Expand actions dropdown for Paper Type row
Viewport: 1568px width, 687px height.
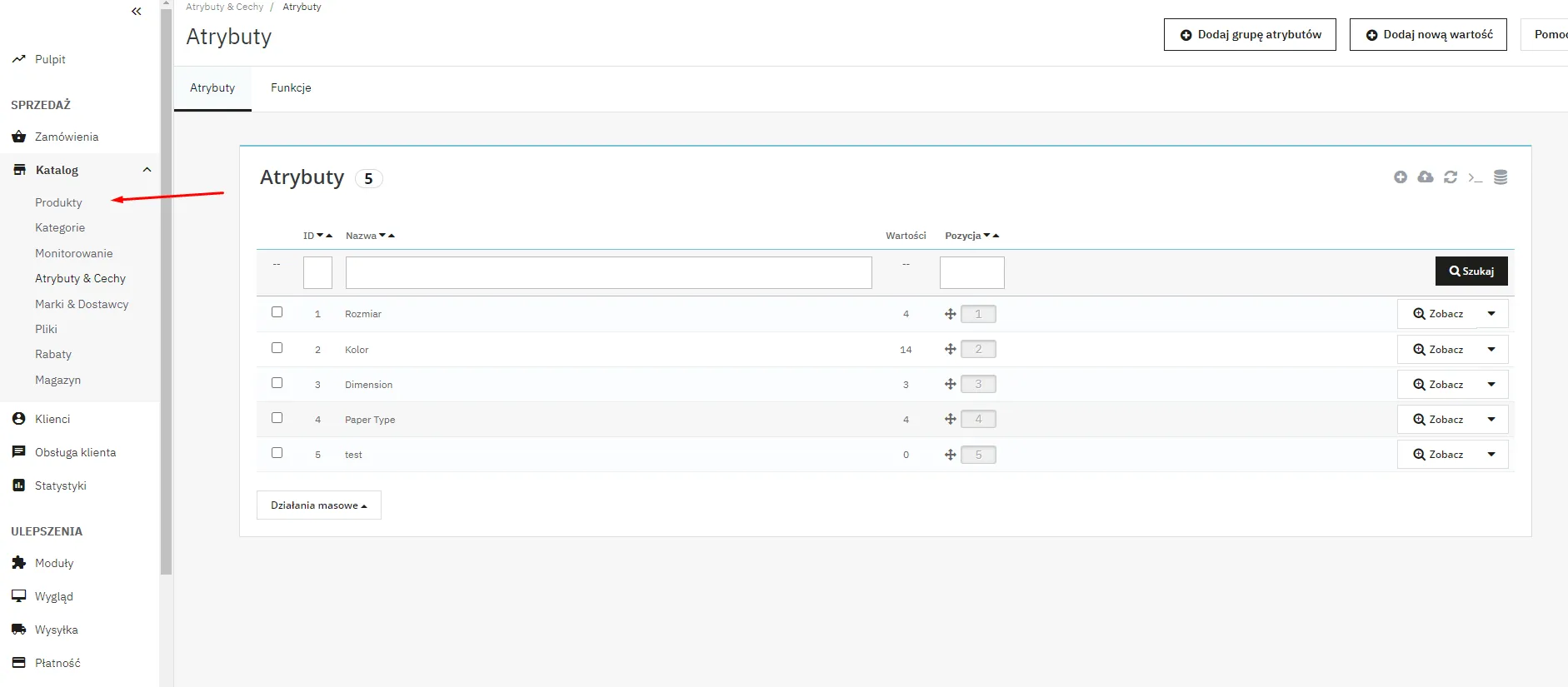[1491, 420]
